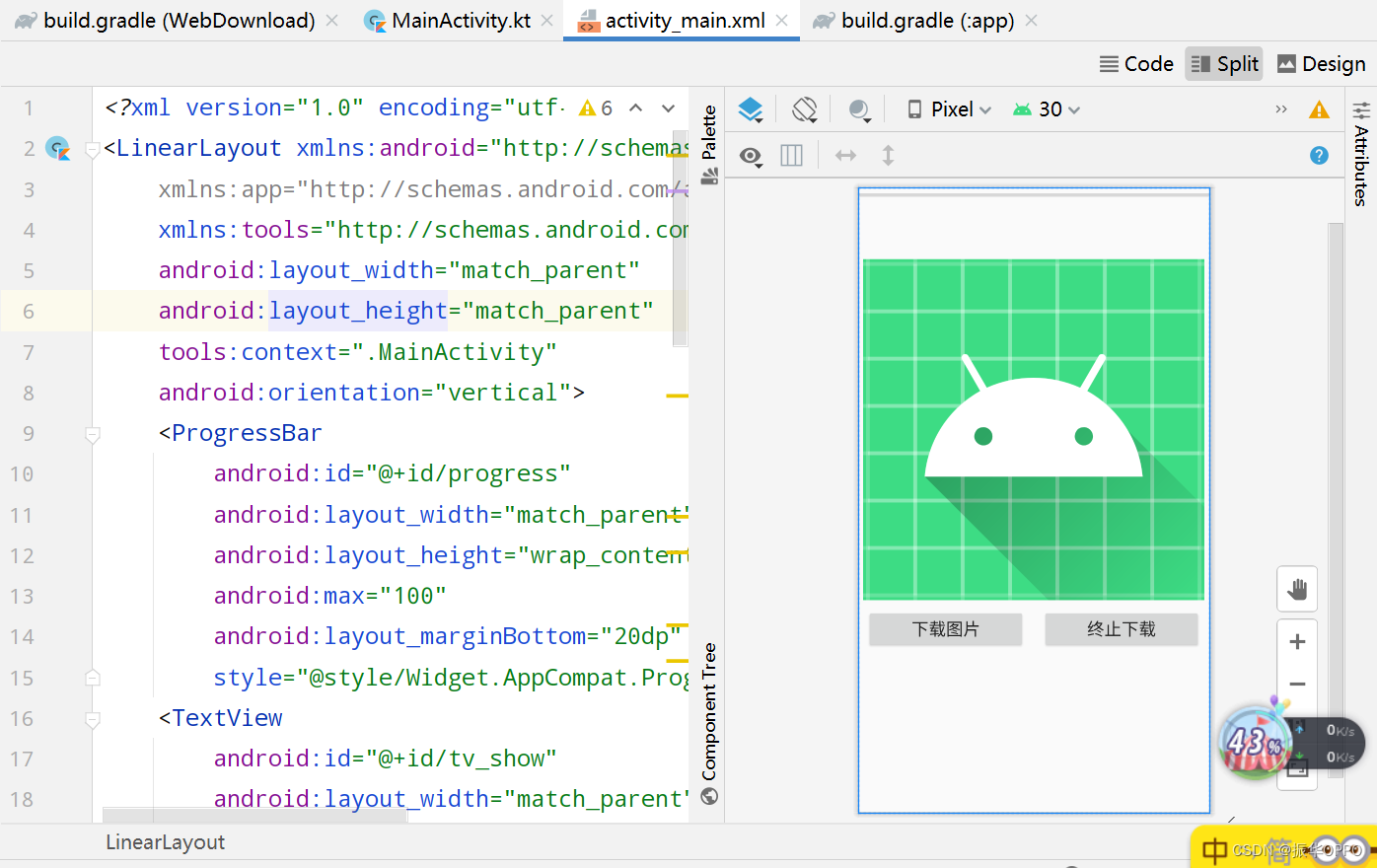The image size is (1377, 868).
Task: Click the android:orientation="vertical" line
Action: (371, 393)
